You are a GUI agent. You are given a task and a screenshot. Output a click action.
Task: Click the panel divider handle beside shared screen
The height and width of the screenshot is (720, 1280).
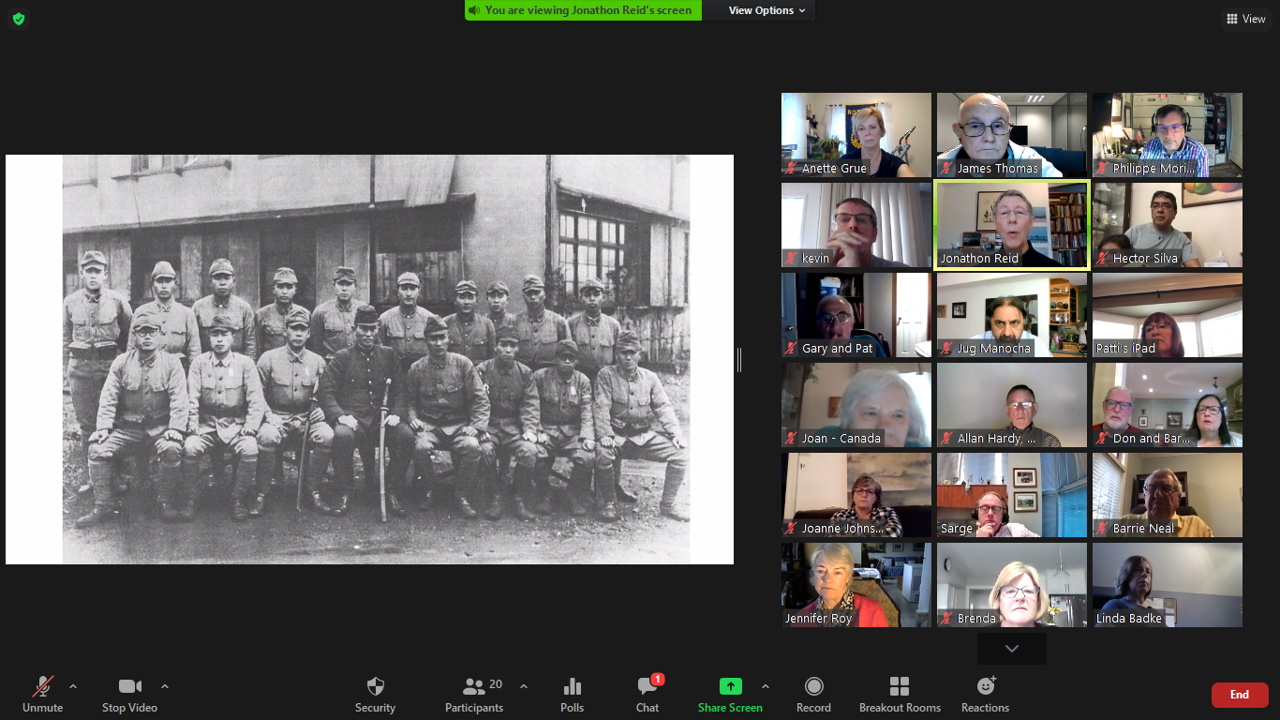tap(739, 360)
